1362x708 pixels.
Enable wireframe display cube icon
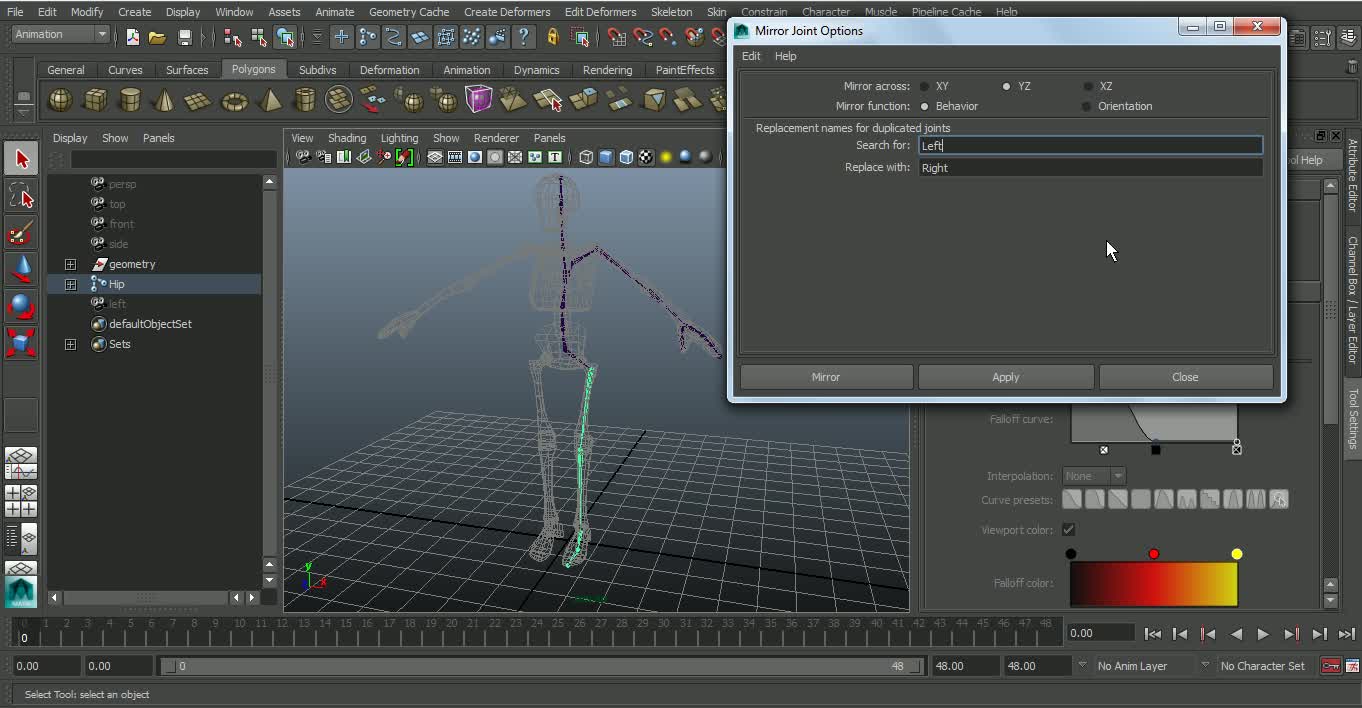586,157
